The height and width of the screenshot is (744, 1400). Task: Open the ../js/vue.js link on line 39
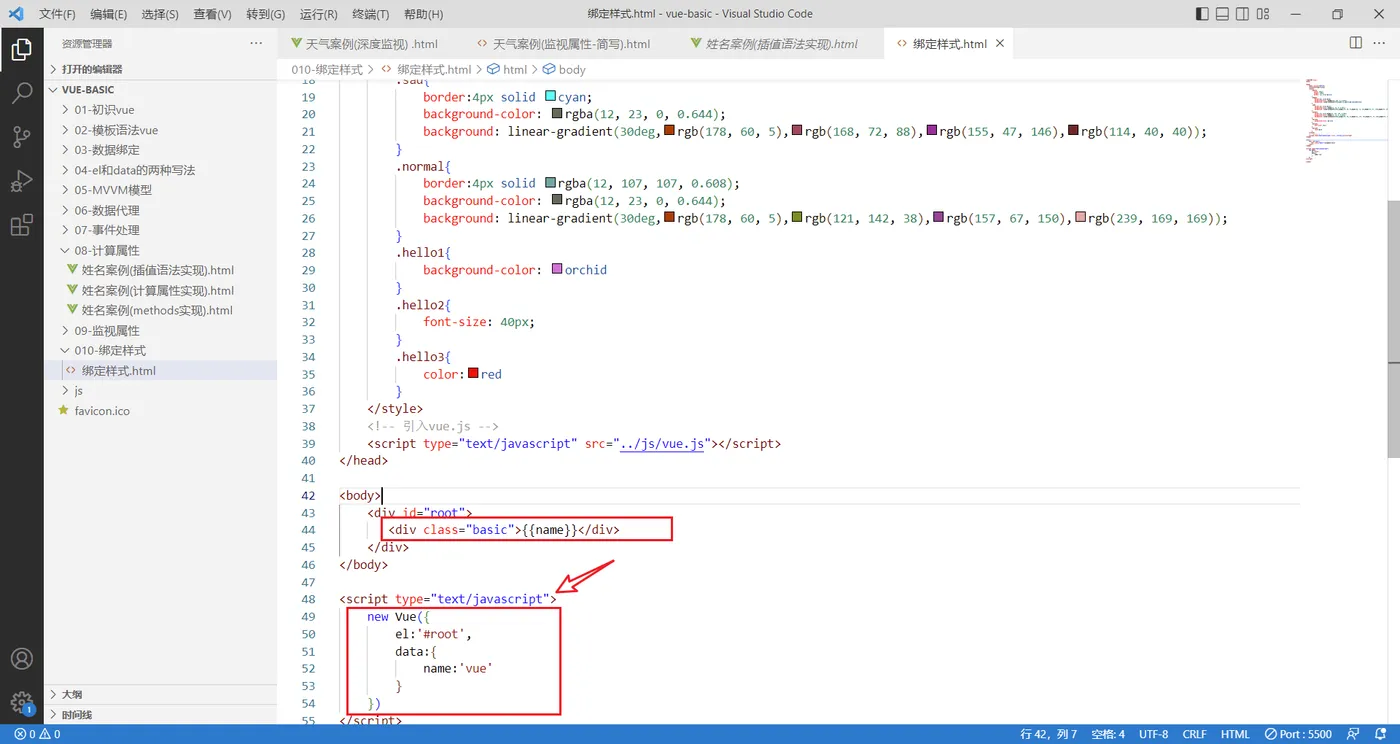coord(663,443)
